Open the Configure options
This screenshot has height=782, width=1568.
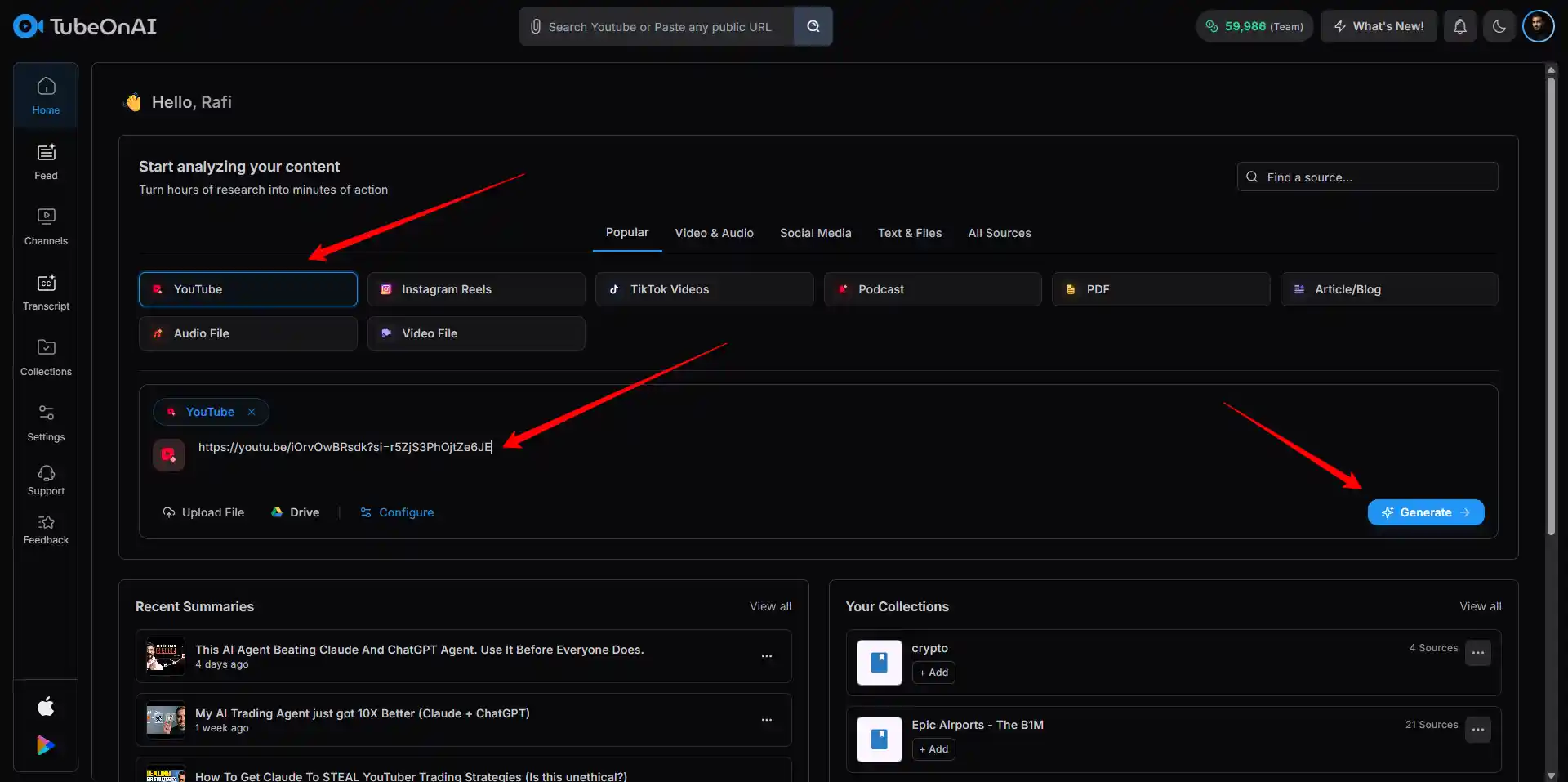click(x=397, y=512)
